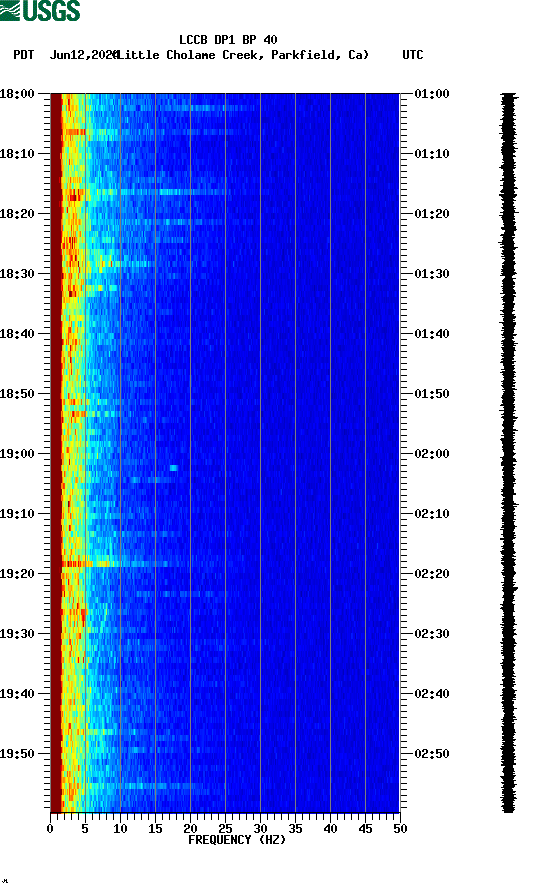Screen dimensions: 552x892
Task: Click the red-yellow energy burst at 19:18
Action: 85,564
